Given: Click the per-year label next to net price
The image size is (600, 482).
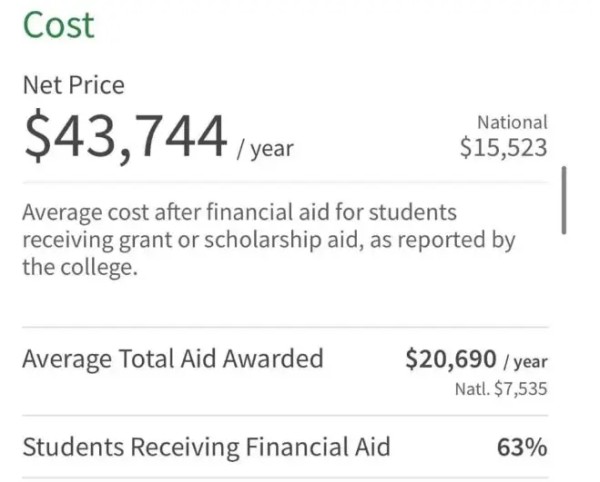Looking at the screenshot, I should (x=265, y=149).
